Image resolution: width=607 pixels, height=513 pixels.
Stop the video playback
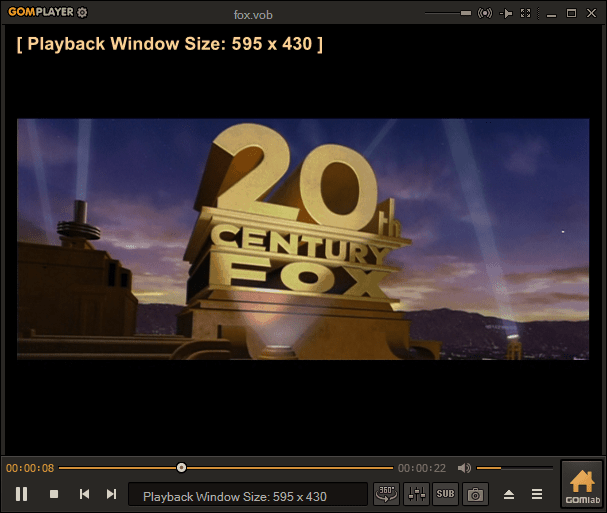coord(54,494)
